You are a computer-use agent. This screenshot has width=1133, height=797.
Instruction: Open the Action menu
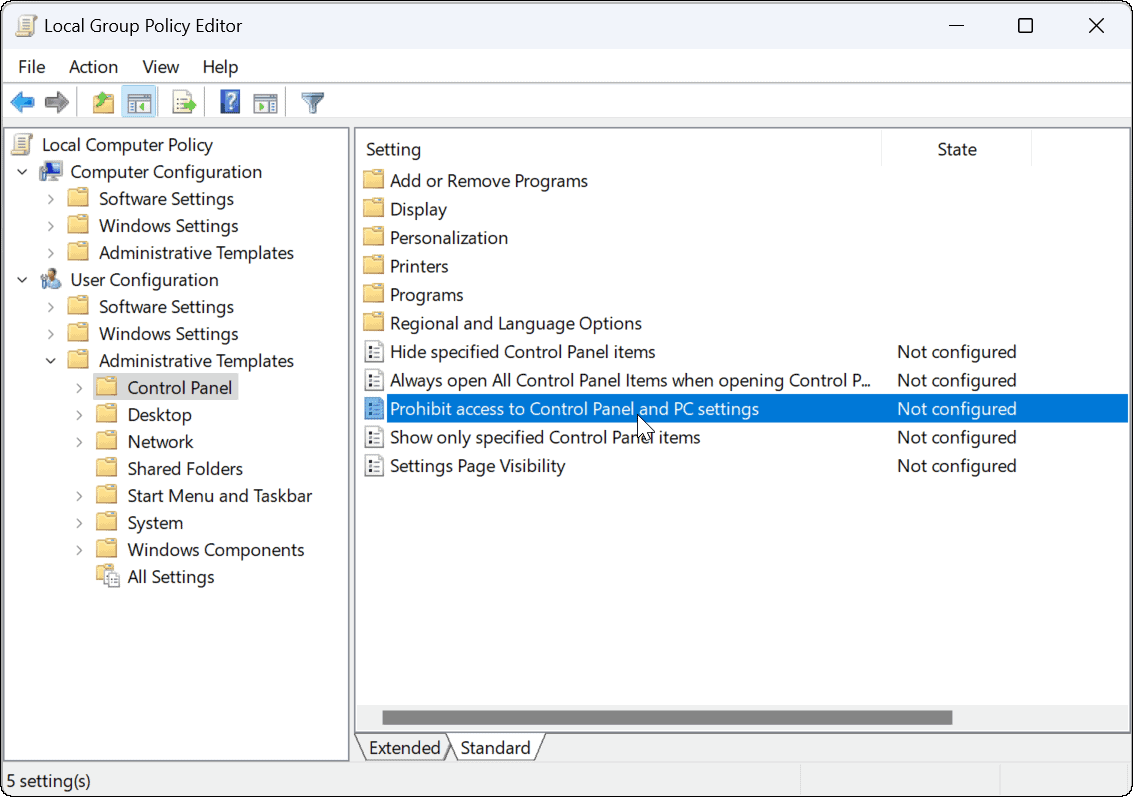tap(93, 67)
